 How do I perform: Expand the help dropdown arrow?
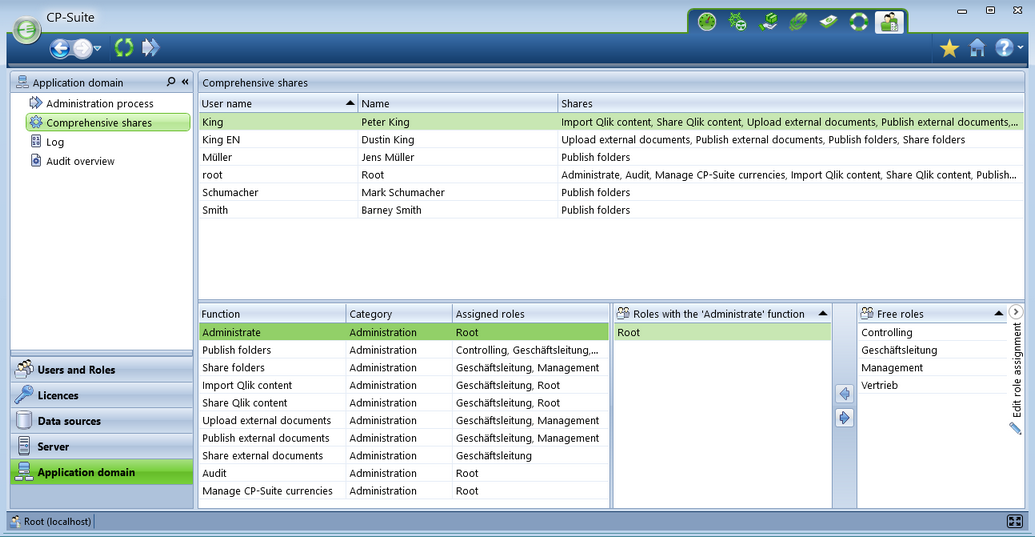coord(1020,47)
